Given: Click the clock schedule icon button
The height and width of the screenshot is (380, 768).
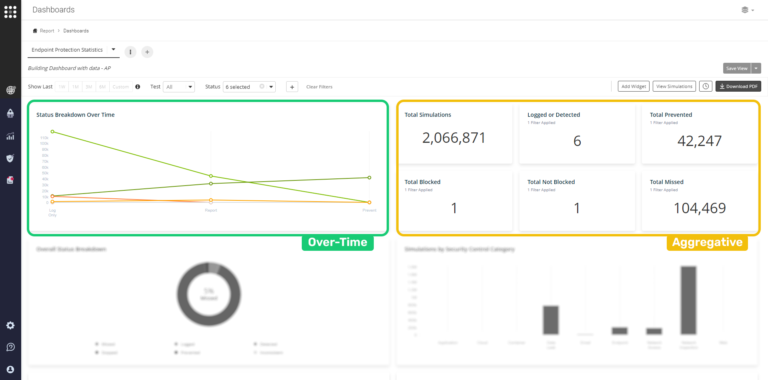Looking at the screenshot, I should pos(705,86).
